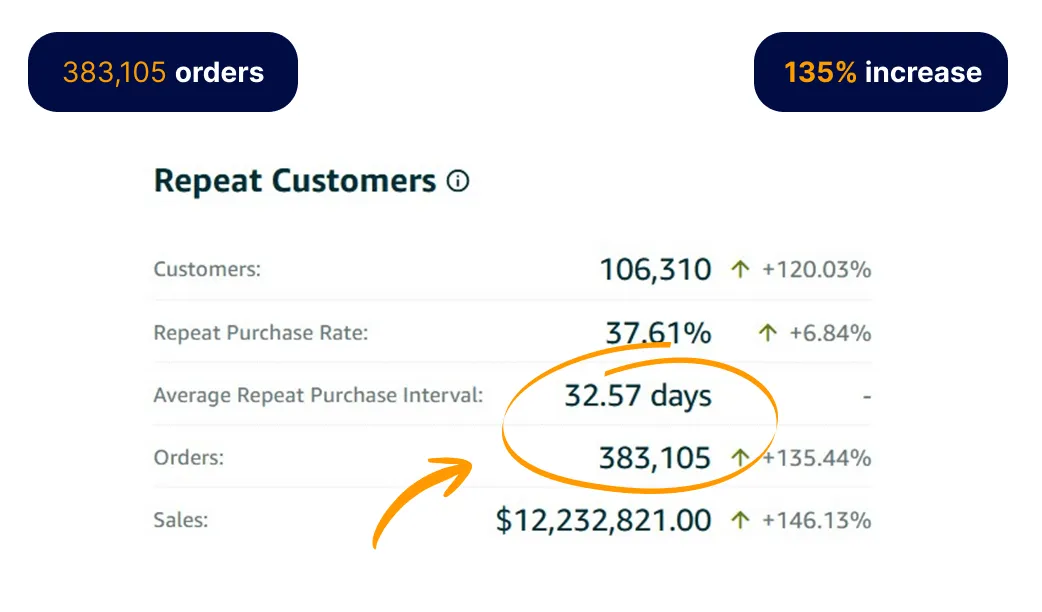Click the 383,105 orders badge
Screen dimensions: 1042x612
[163, 72]
